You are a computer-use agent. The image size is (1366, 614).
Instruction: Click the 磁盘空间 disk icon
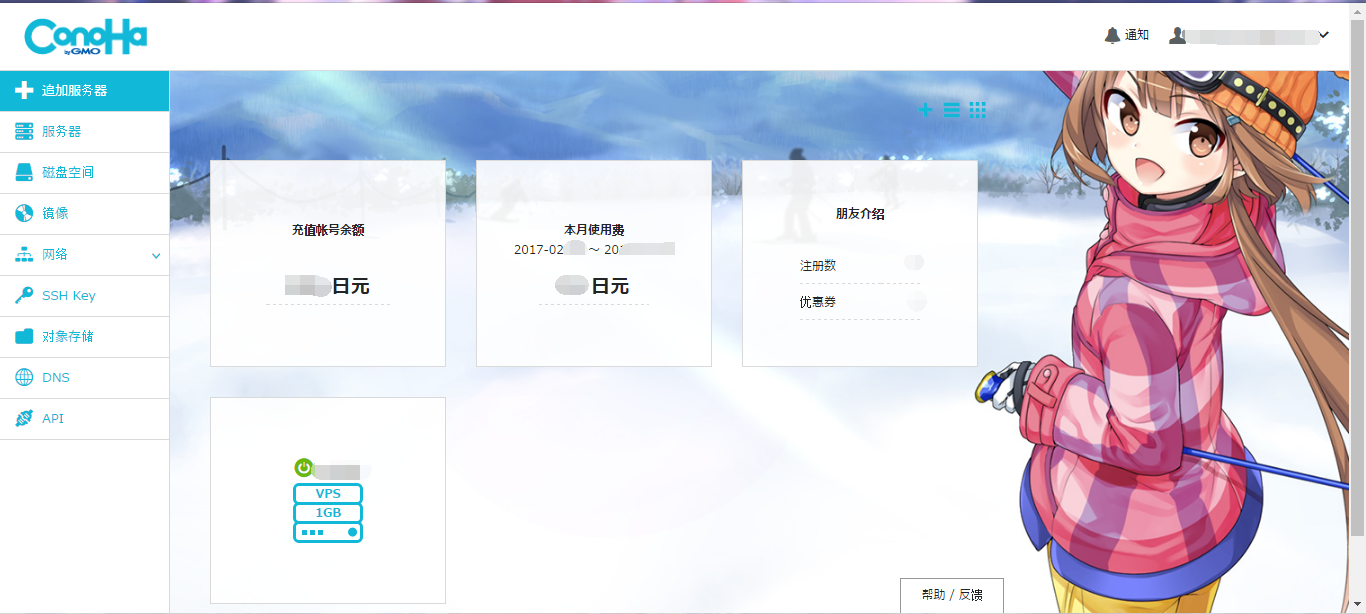tap(24, 172)
